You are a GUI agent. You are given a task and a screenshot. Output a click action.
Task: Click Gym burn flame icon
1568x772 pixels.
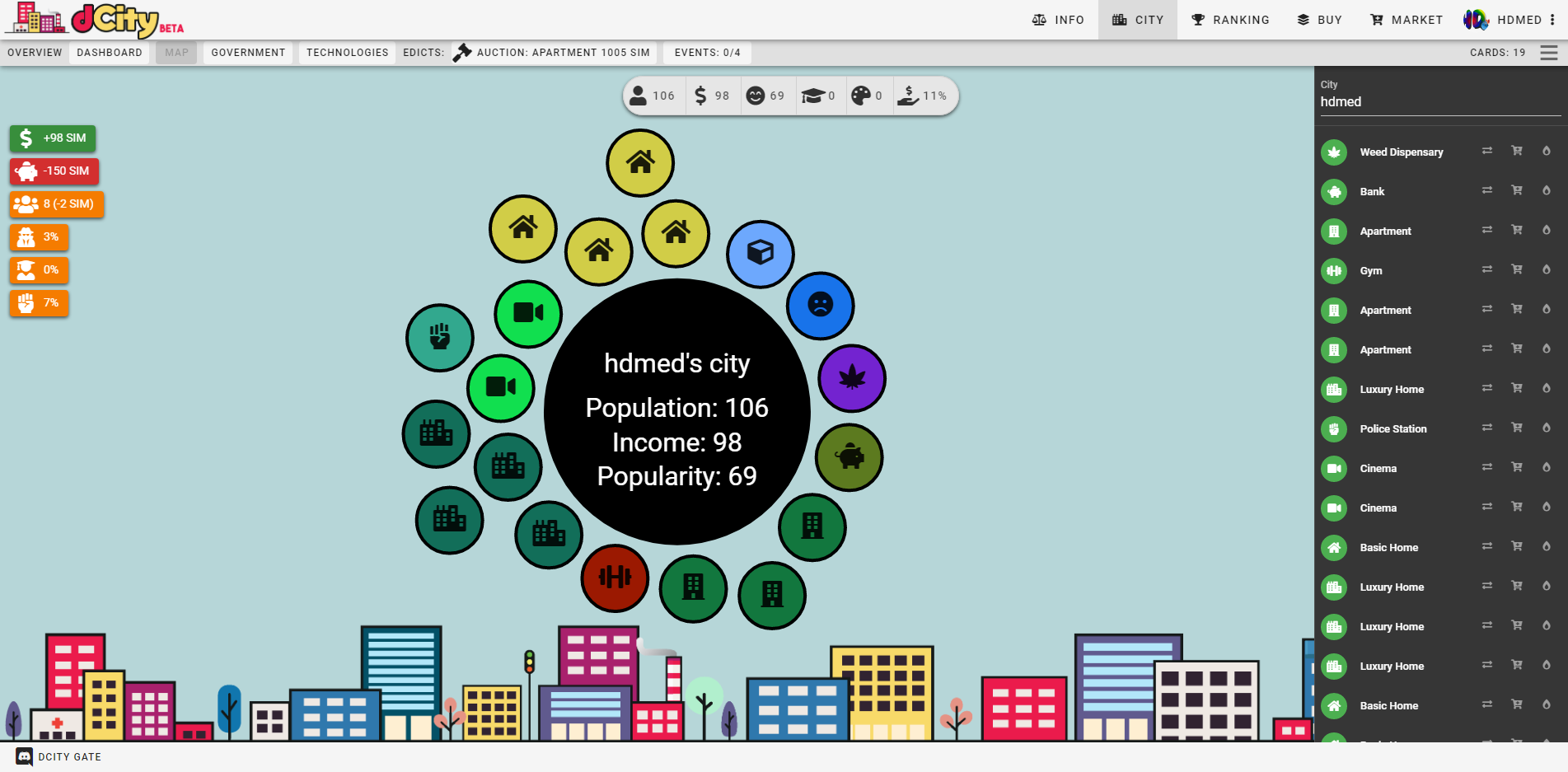pyautogui.click(x=1547, y=269)
